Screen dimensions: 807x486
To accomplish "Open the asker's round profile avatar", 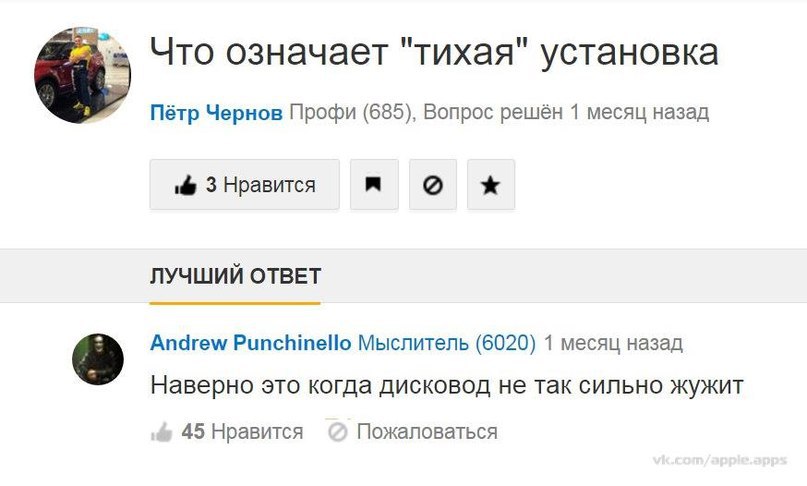I will pos(83,76).
